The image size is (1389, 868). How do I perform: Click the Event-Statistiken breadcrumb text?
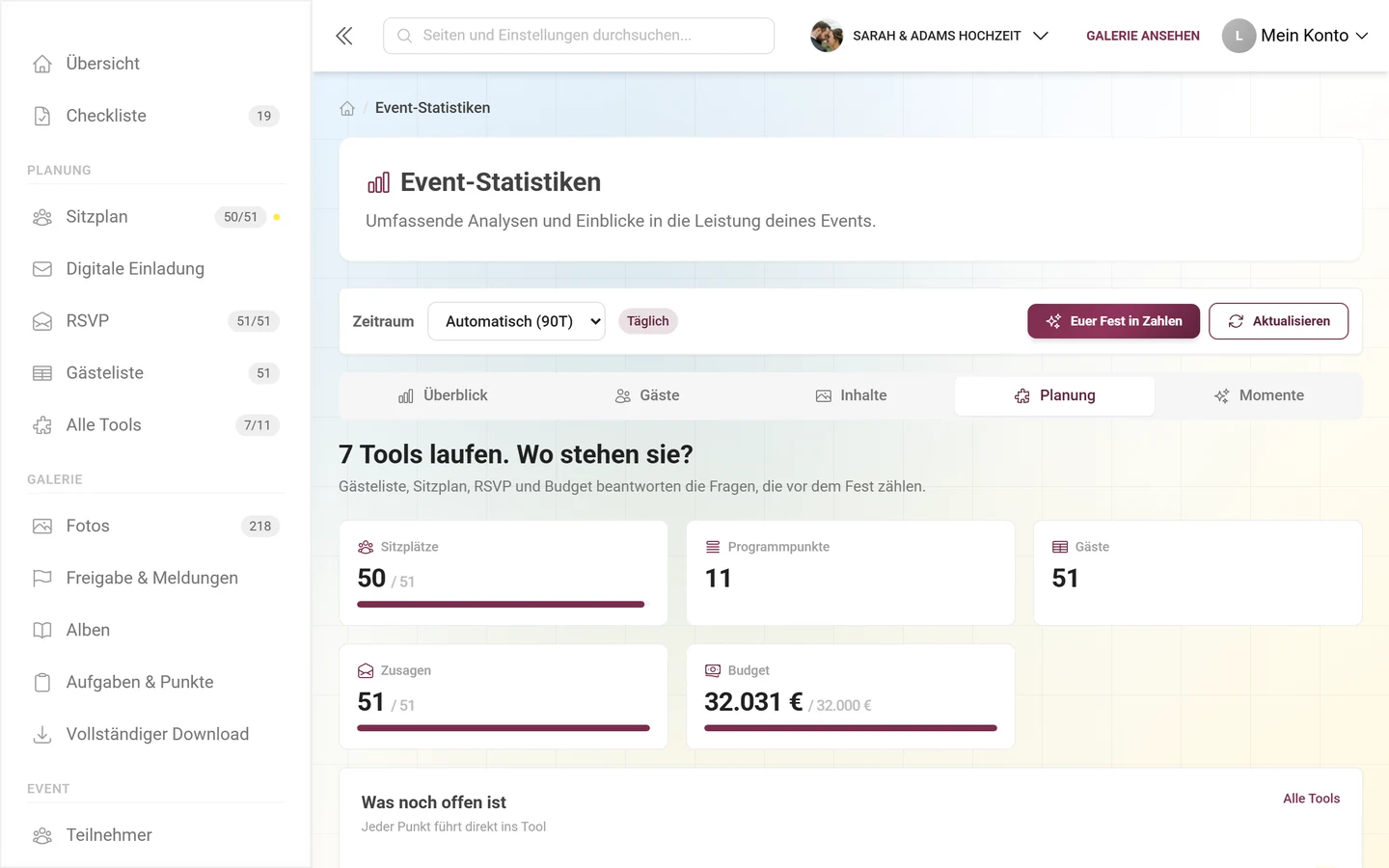coord(432,108)
